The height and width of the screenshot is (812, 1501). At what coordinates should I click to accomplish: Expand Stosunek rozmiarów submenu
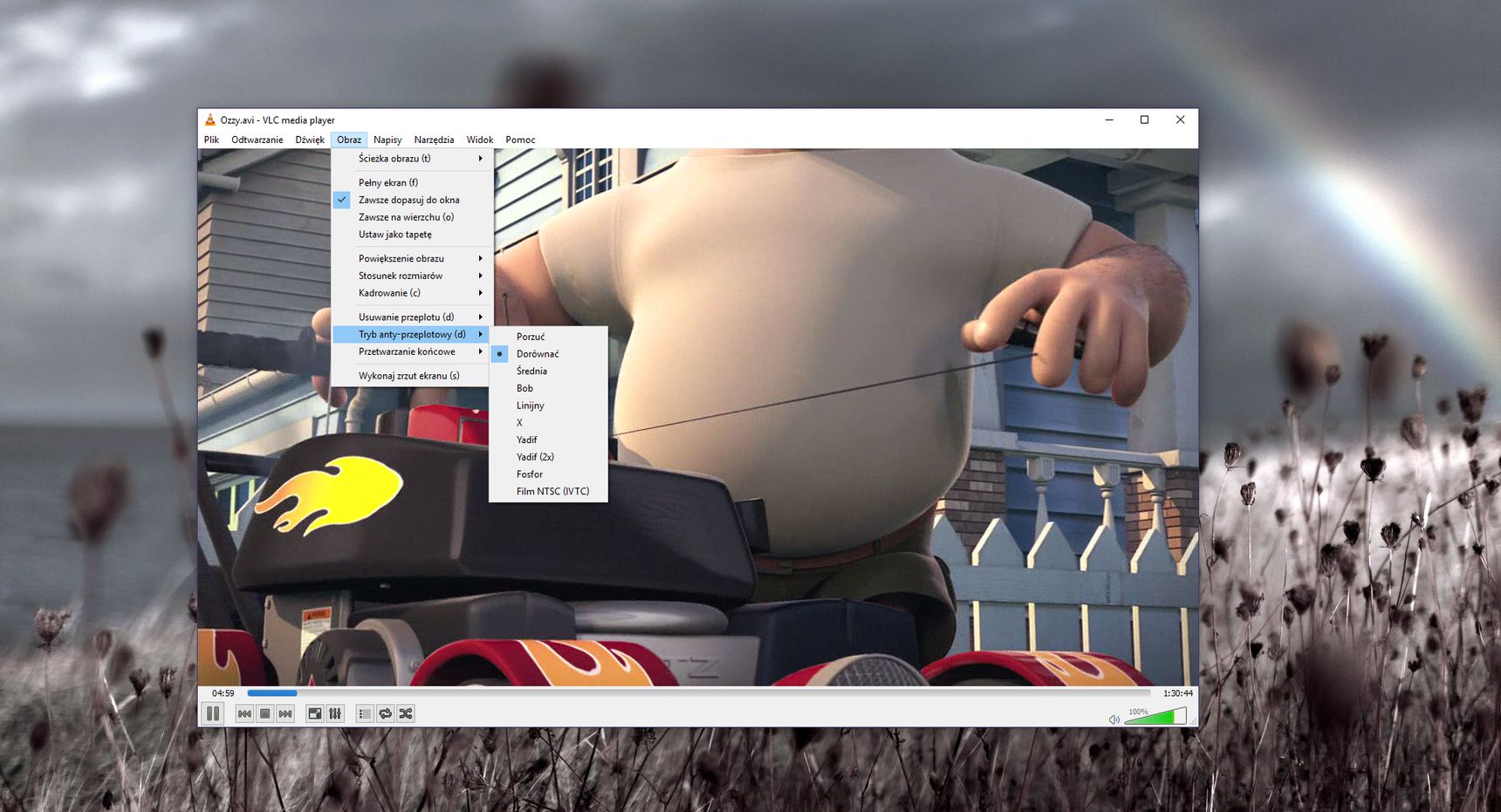point(412,276)
